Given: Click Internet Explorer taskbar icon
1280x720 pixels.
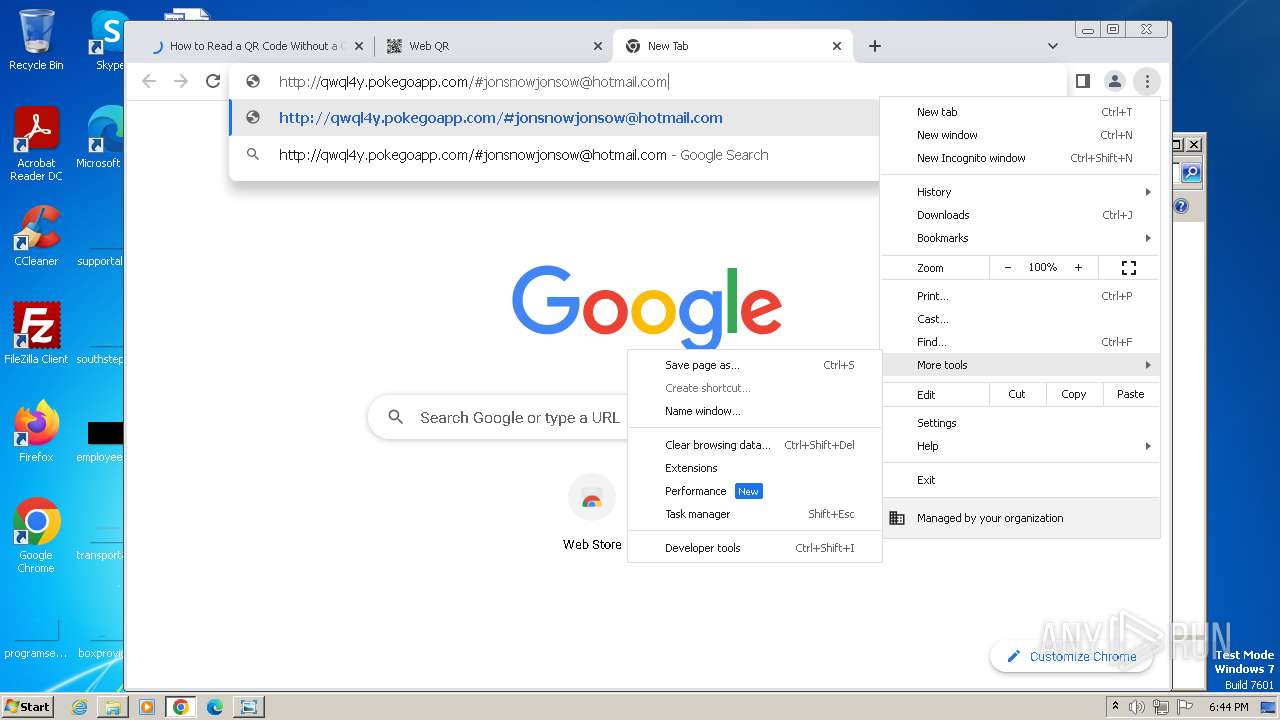Looking at the screenshot, I should [80, 707].
